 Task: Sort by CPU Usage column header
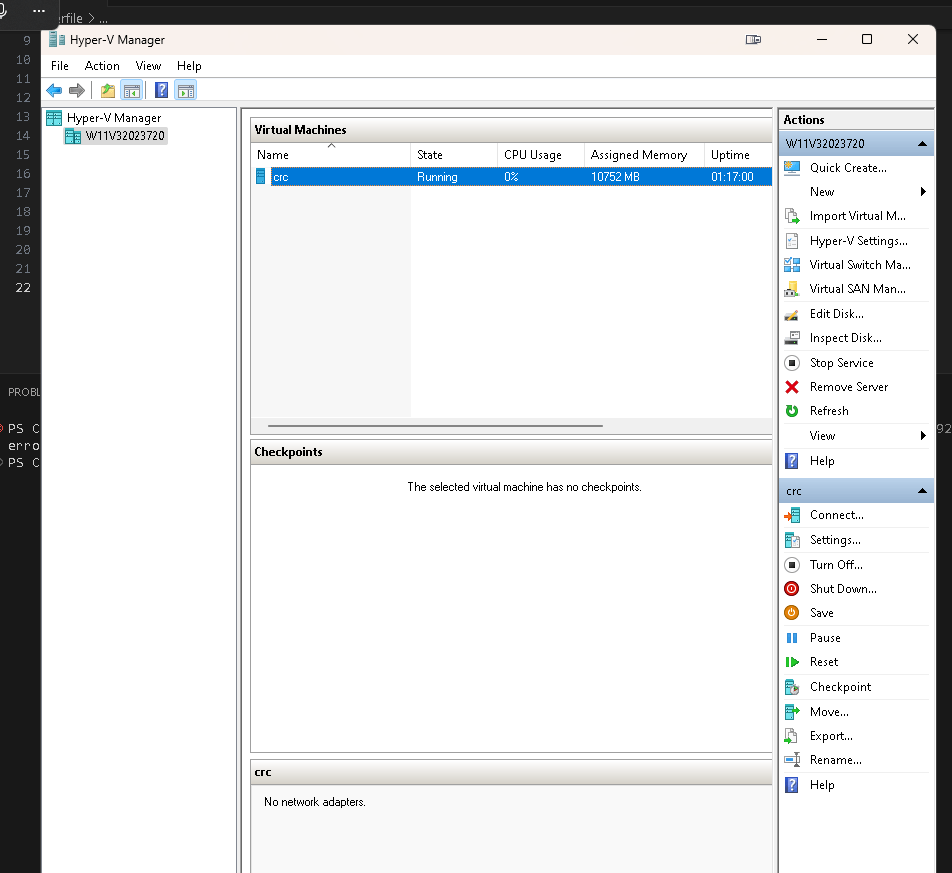coord(540,155)
